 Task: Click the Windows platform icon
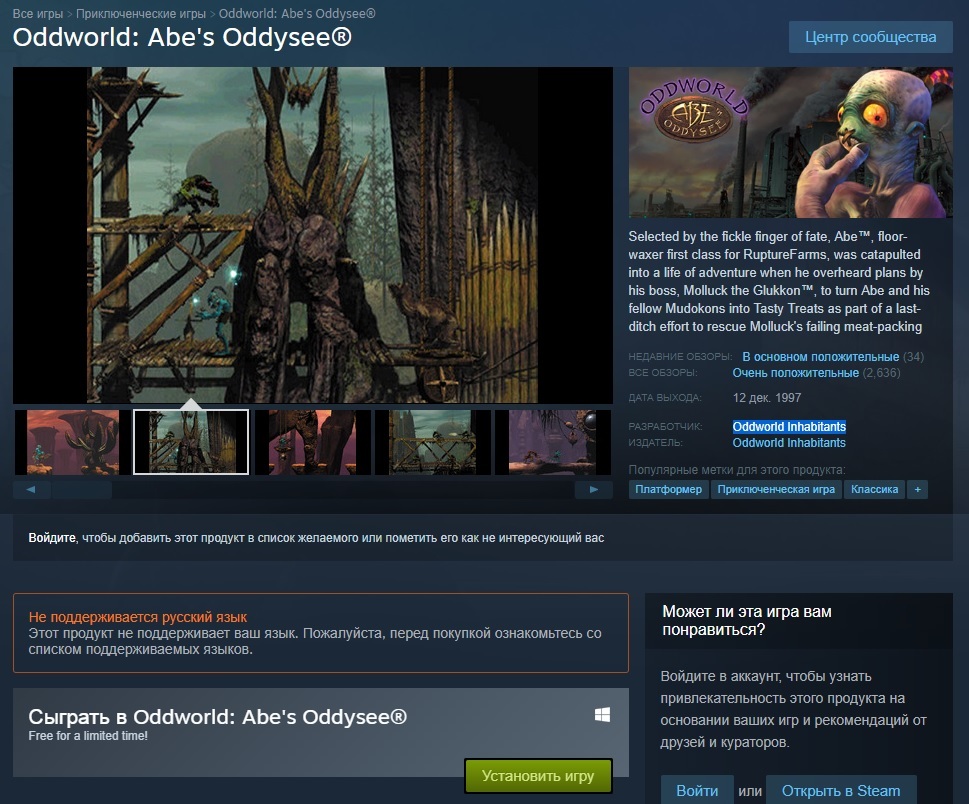coord(603,715)
